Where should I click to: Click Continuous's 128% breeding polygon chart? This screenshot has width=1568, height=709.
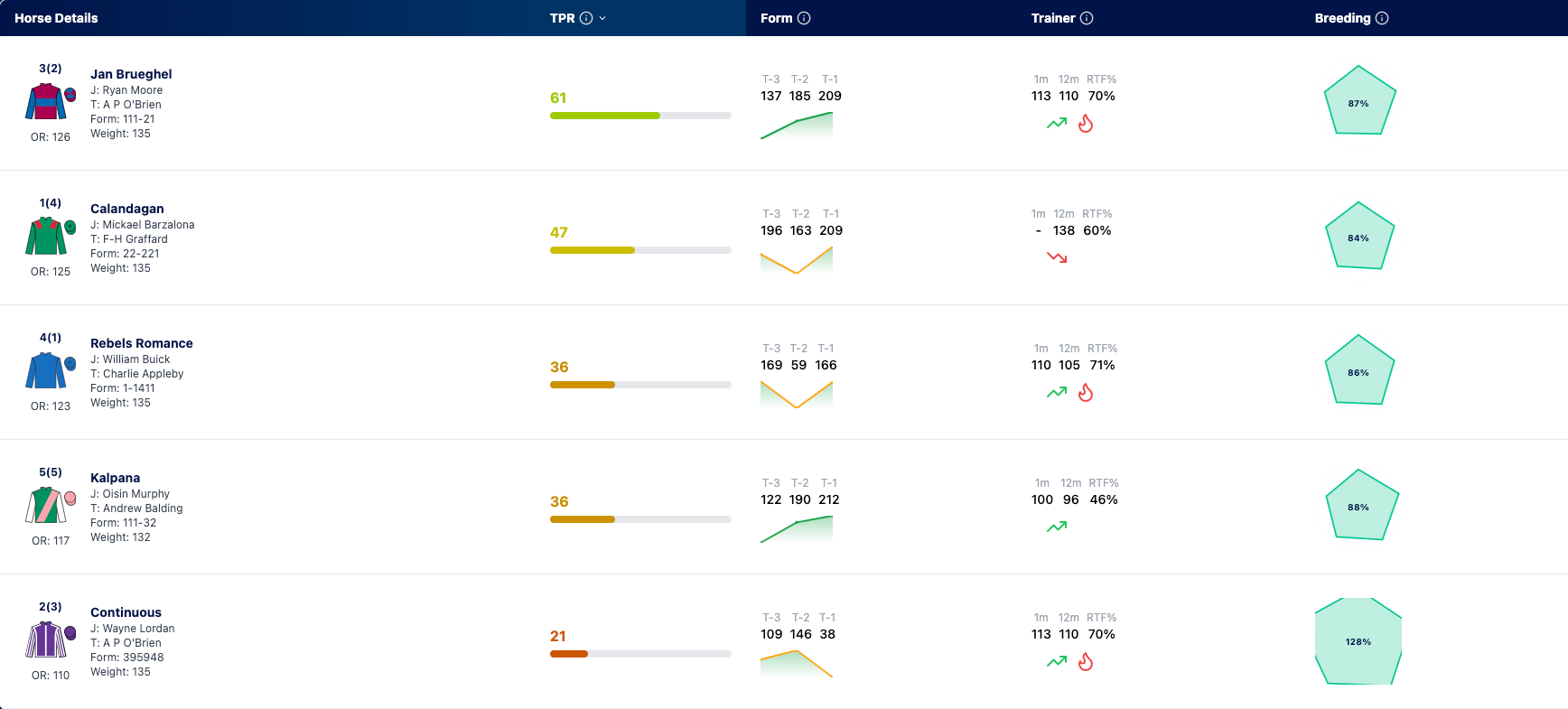(1358, 641)
